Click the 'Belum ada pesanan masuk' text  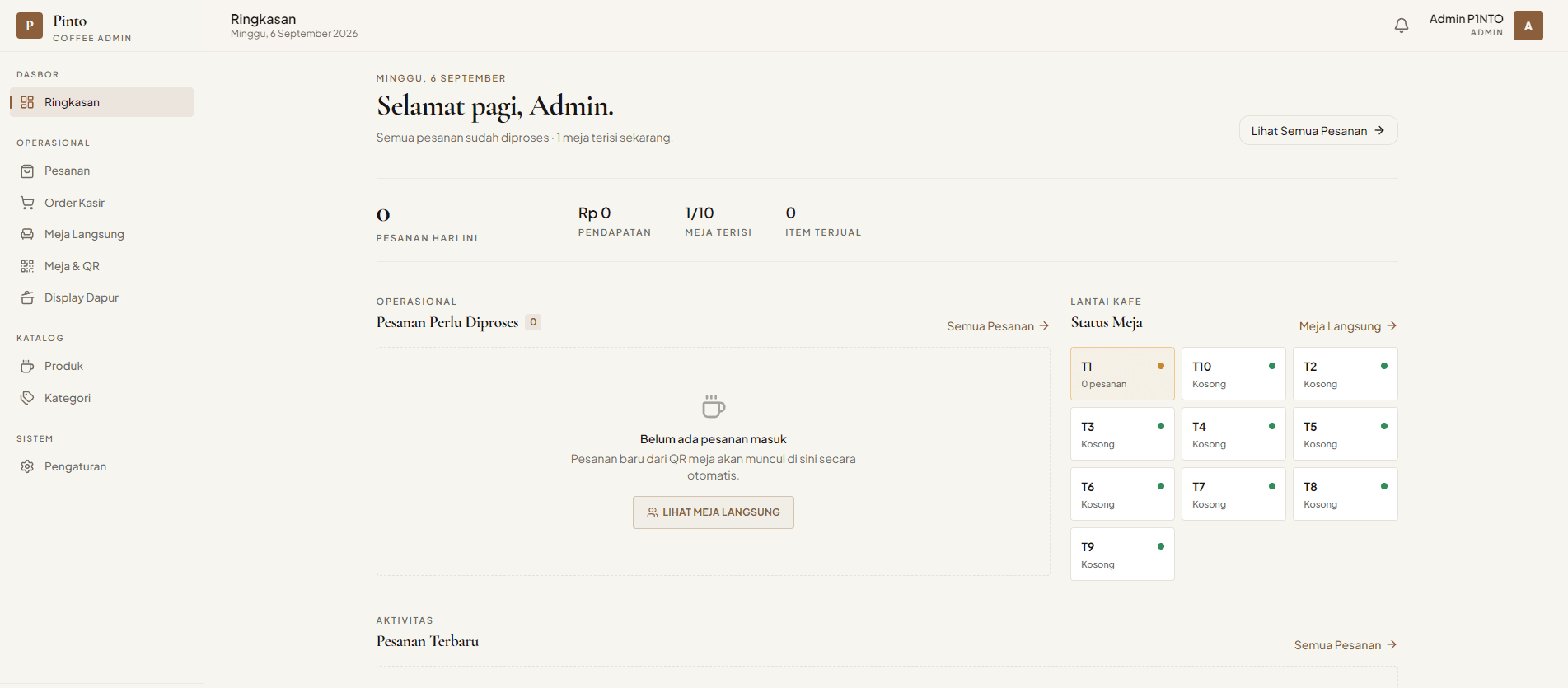click(714, 439)
